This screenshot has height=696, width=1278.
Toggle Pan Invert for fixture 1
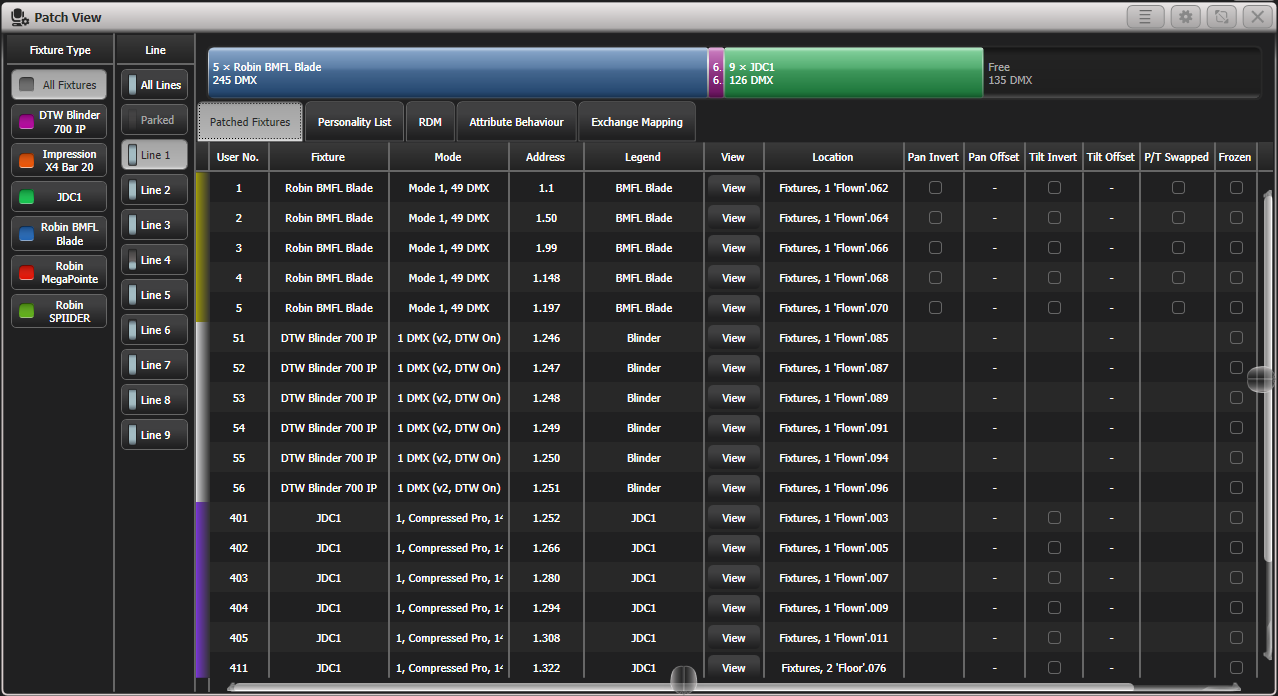[935, 188]
